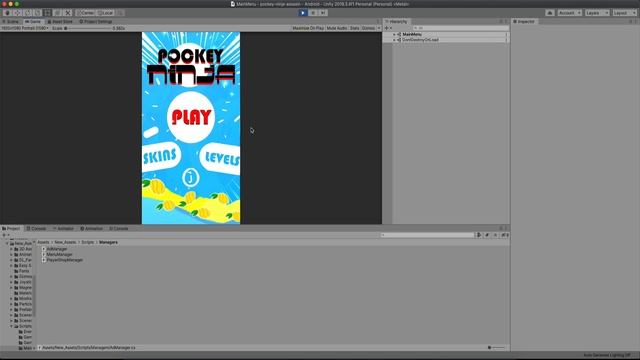Select PlayerShopManager script asset
Viewport: 640px width, 360px height.
(x=62, y=260)
